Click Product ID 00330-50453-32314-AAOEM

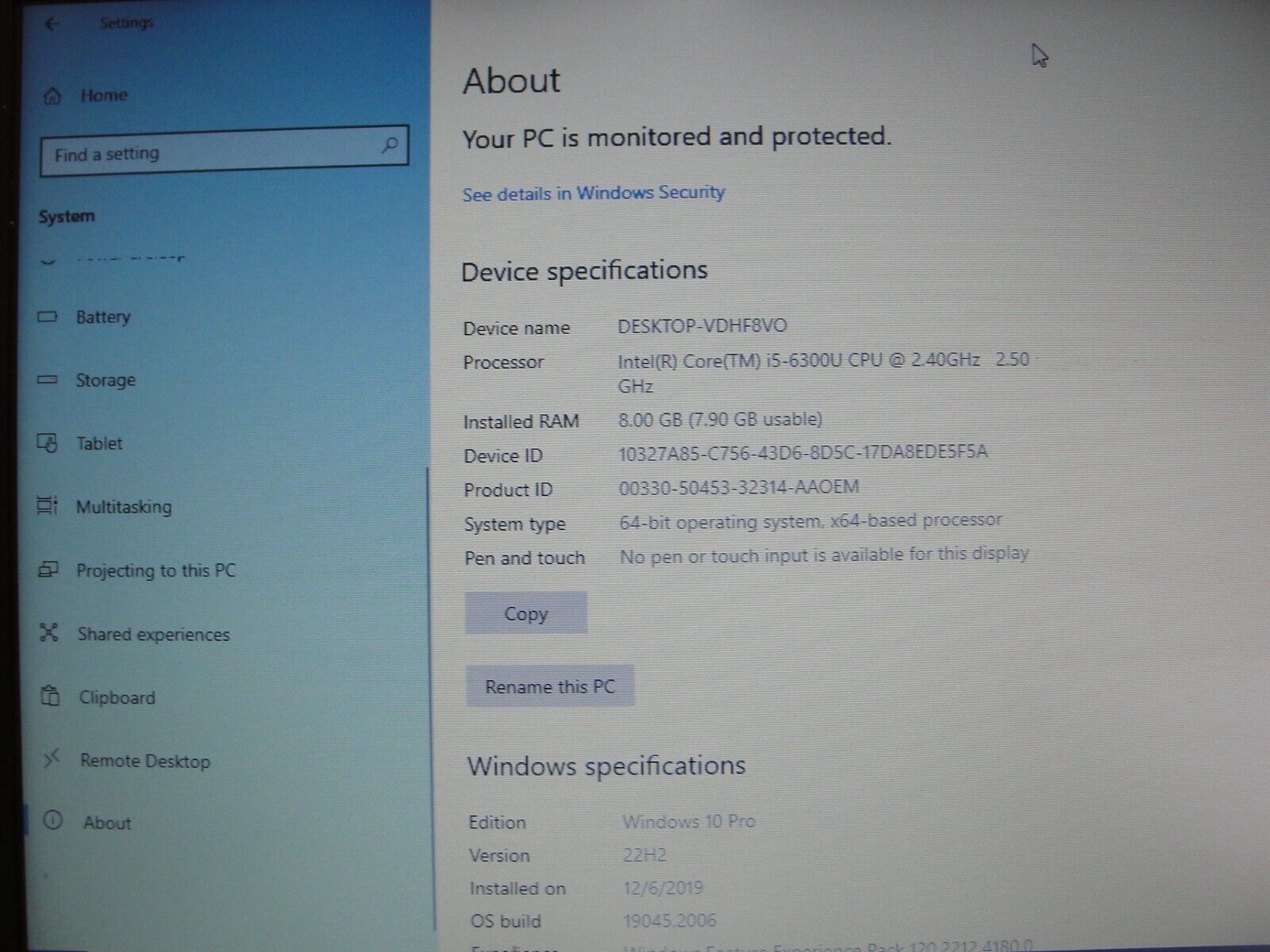tap(739, 486)
